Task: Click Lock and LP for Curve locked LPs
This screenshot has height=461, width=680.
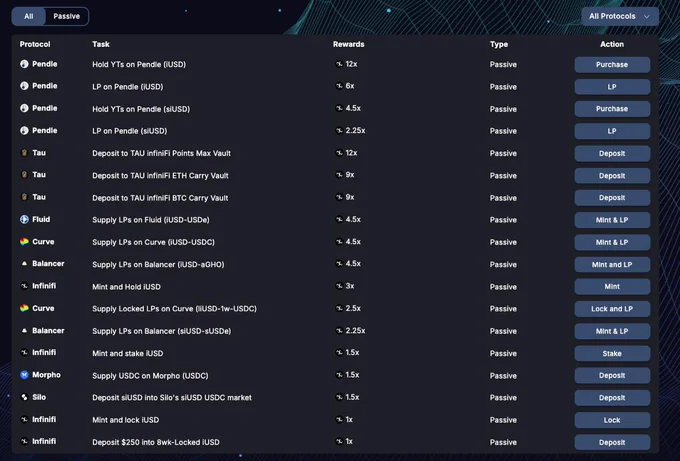Action: pos(612,309)
